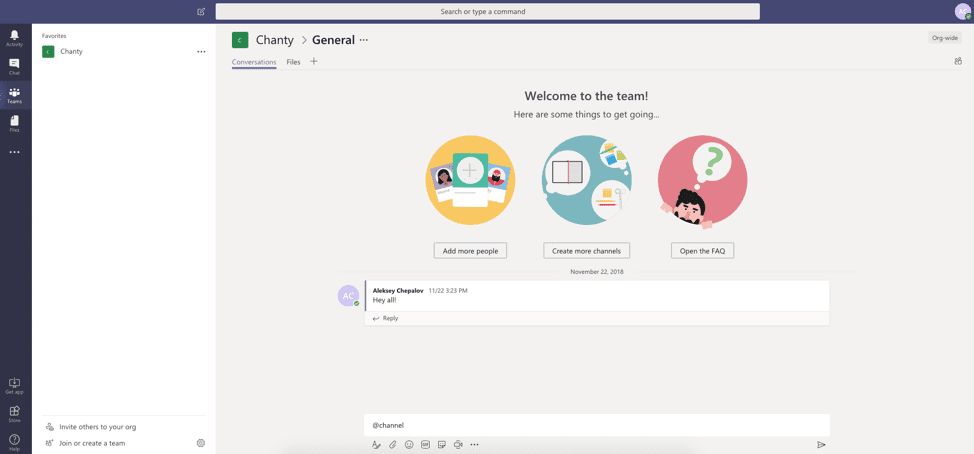The width and height of the screenshot is (974, 454).
Task: Open the emoji picker
Action: [409, 444]
